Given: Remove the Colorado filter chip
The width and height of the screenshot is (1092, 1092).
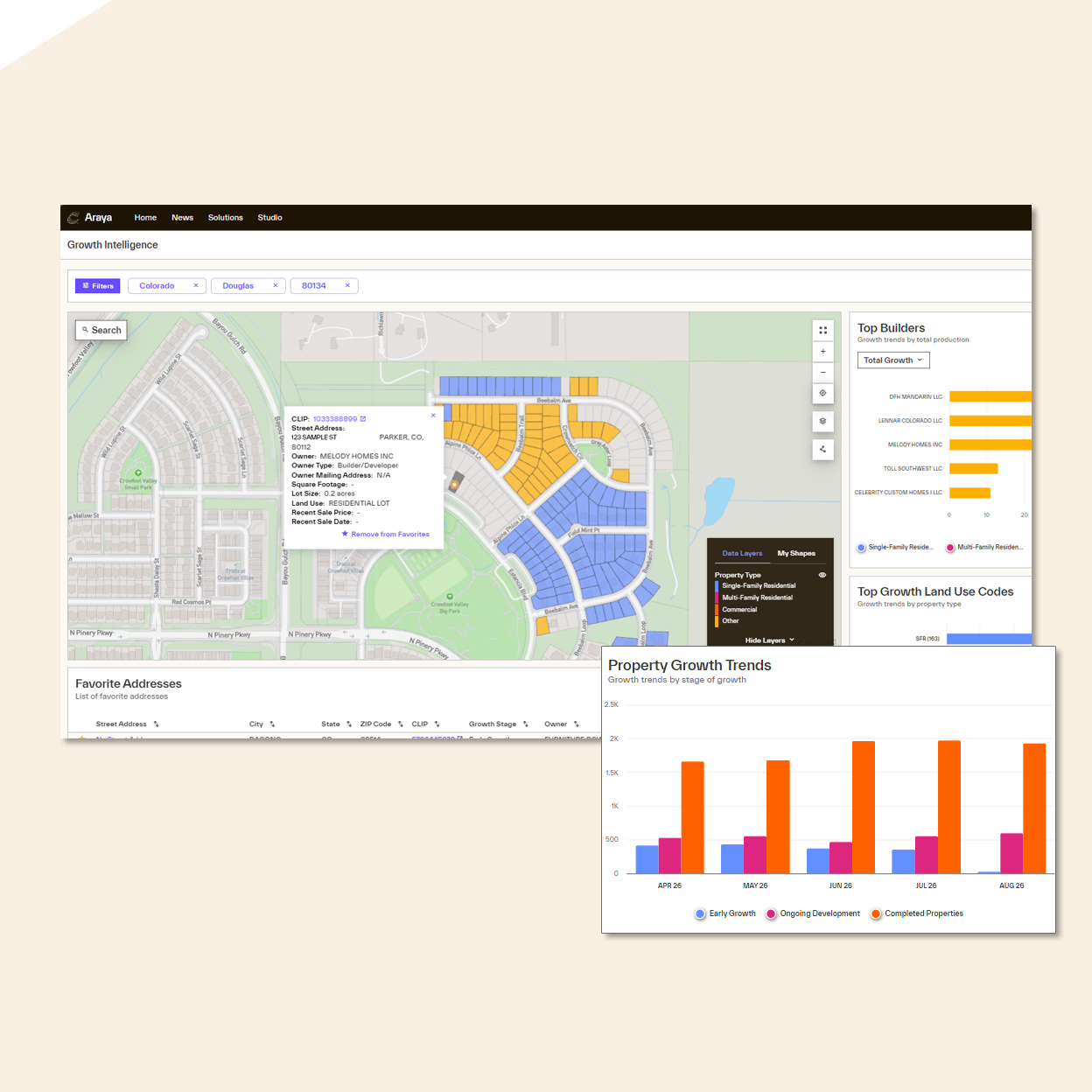Looking at the screenshot, I should pos(196,286).
